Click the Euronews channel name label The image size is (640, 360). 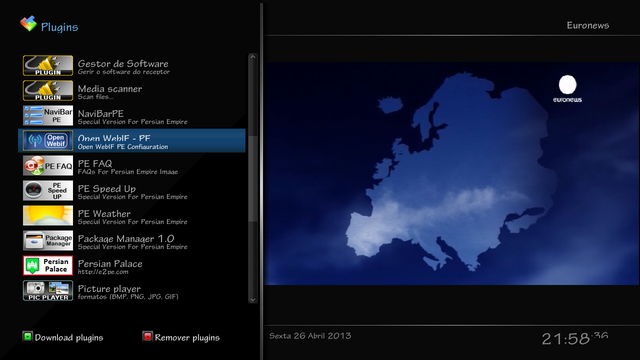coord(588,25)
